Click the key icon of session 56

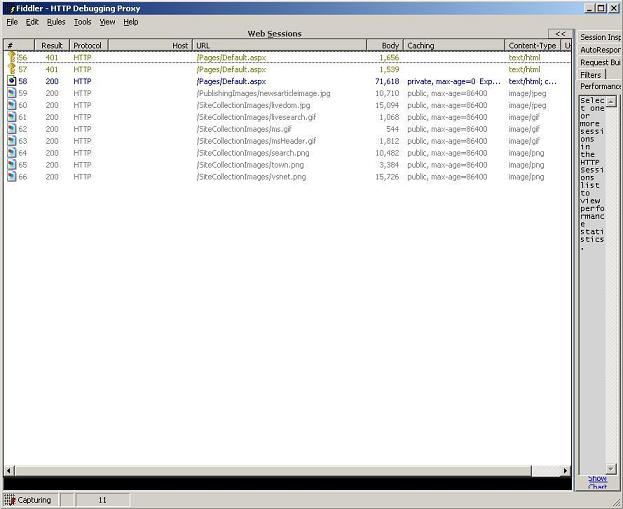(12, 57)
